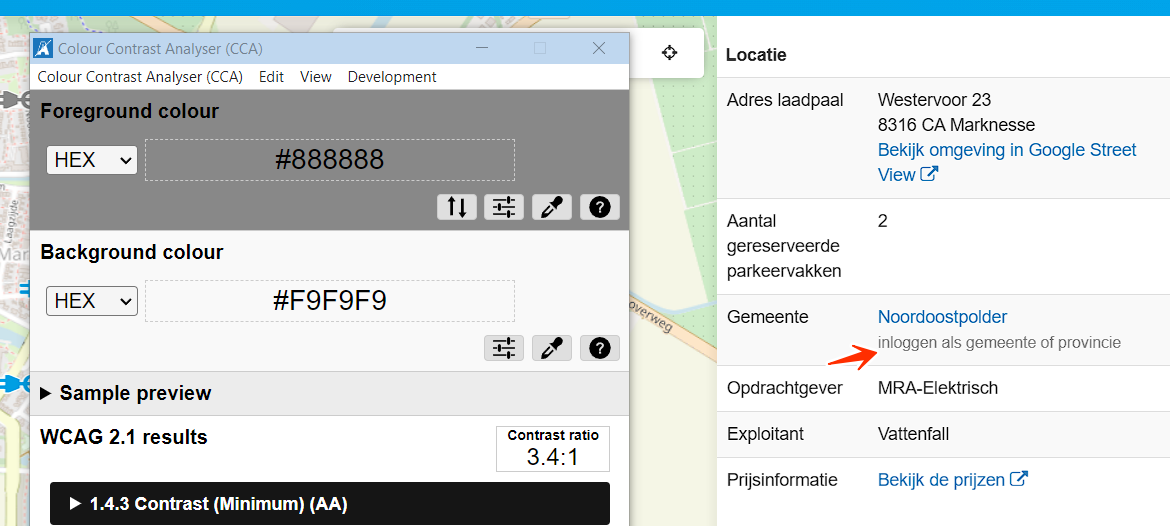
Task: Open background HEX format dropdown
Action: click(92, 301)
